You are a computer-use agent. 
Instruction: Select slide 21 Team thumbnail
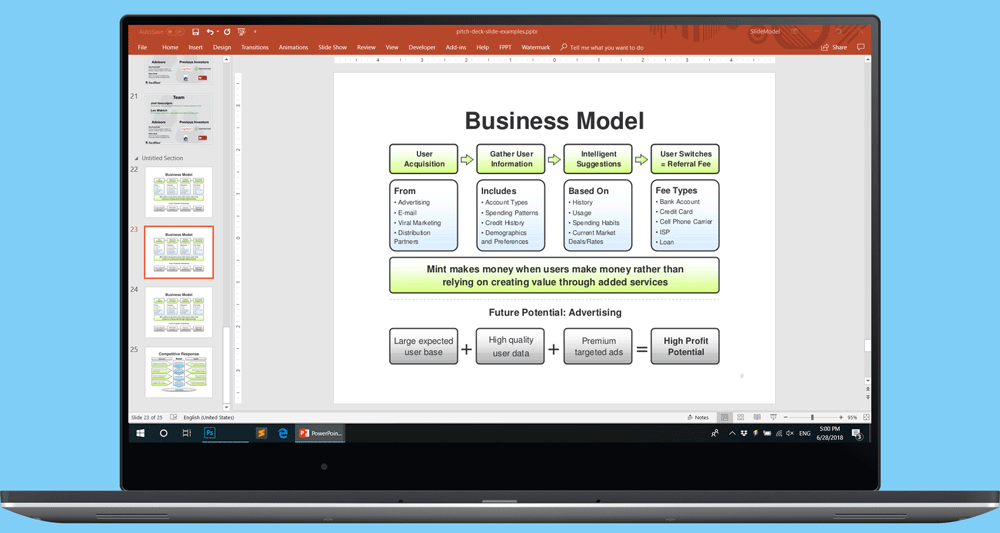pos(179,119)
